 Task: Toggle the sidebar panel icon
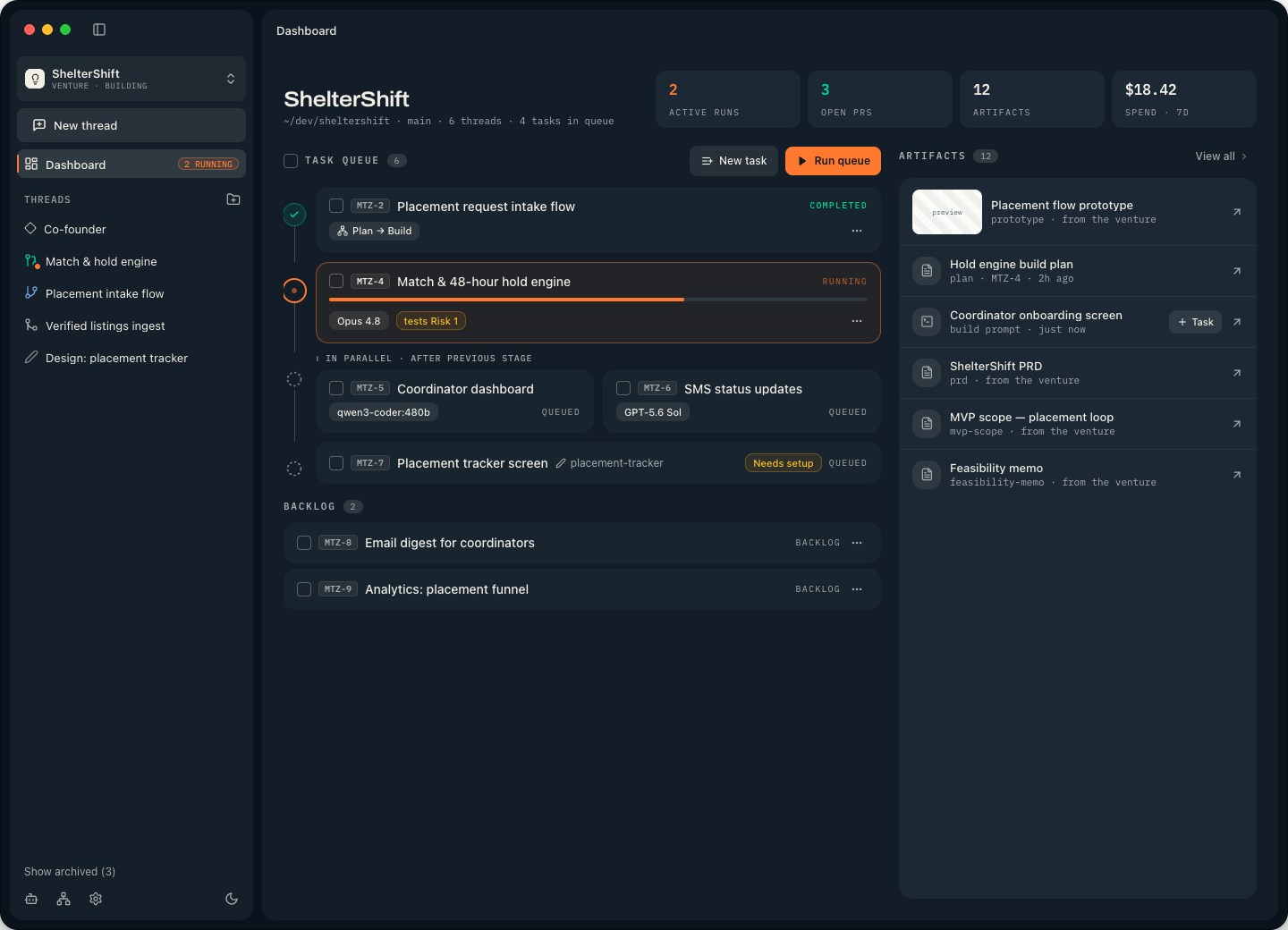pyautogui.click(x=99, y=30)
